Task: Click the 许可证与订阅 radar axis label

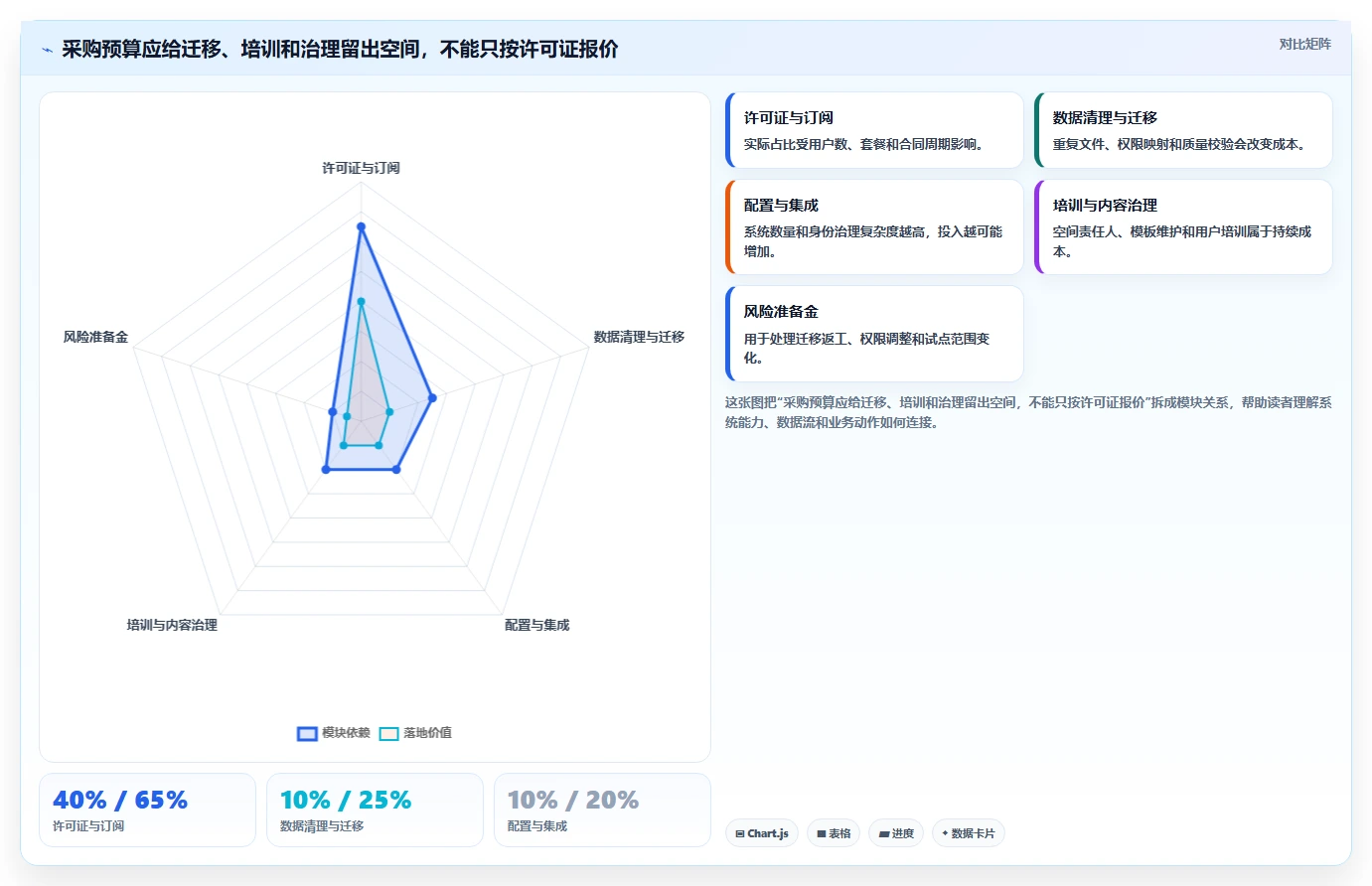Action: tap(361, 168)
